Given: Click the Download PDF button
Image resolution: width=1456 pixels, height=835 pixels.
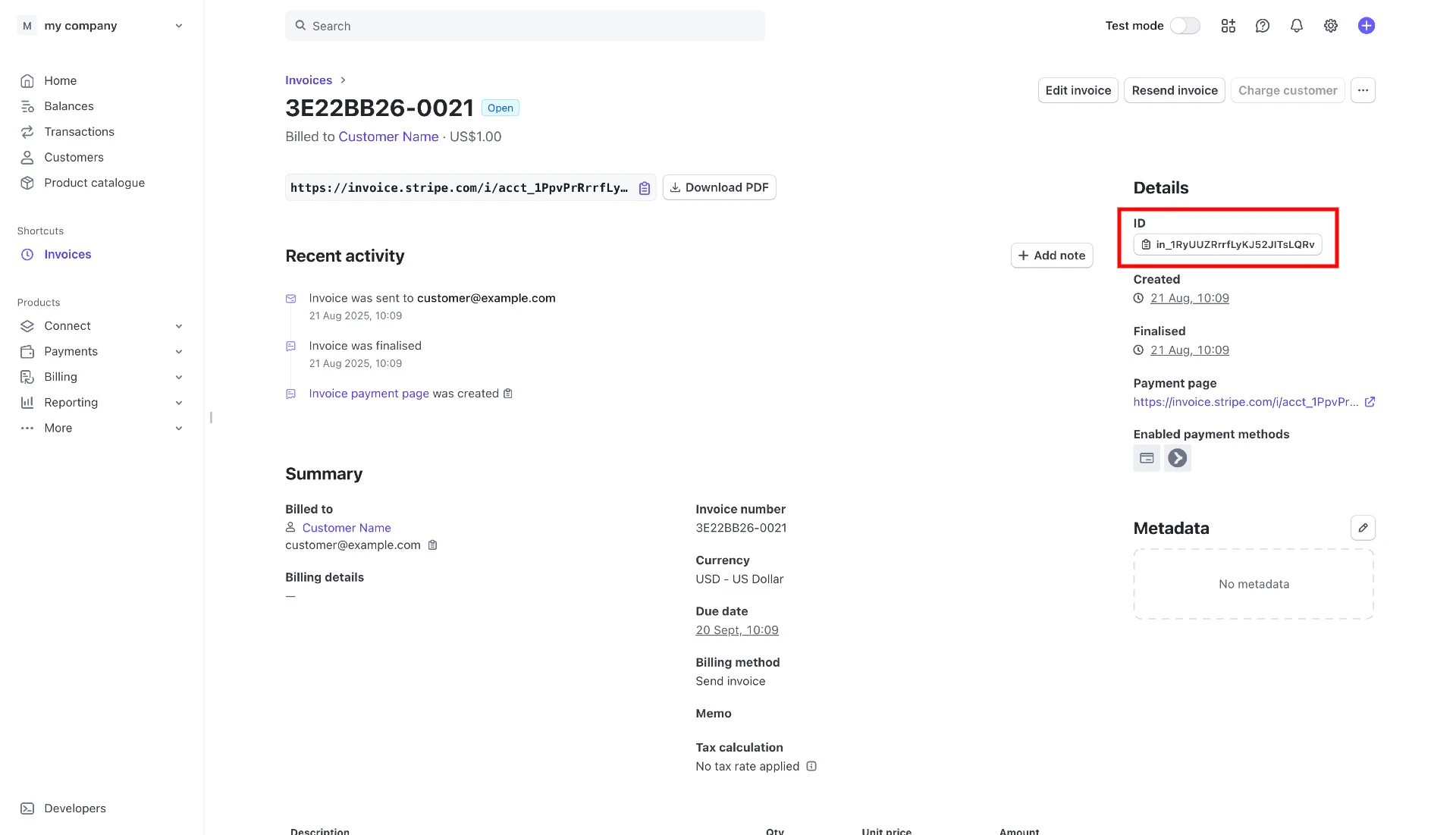Looking at the screenshot, I should [x=719, y=187].
